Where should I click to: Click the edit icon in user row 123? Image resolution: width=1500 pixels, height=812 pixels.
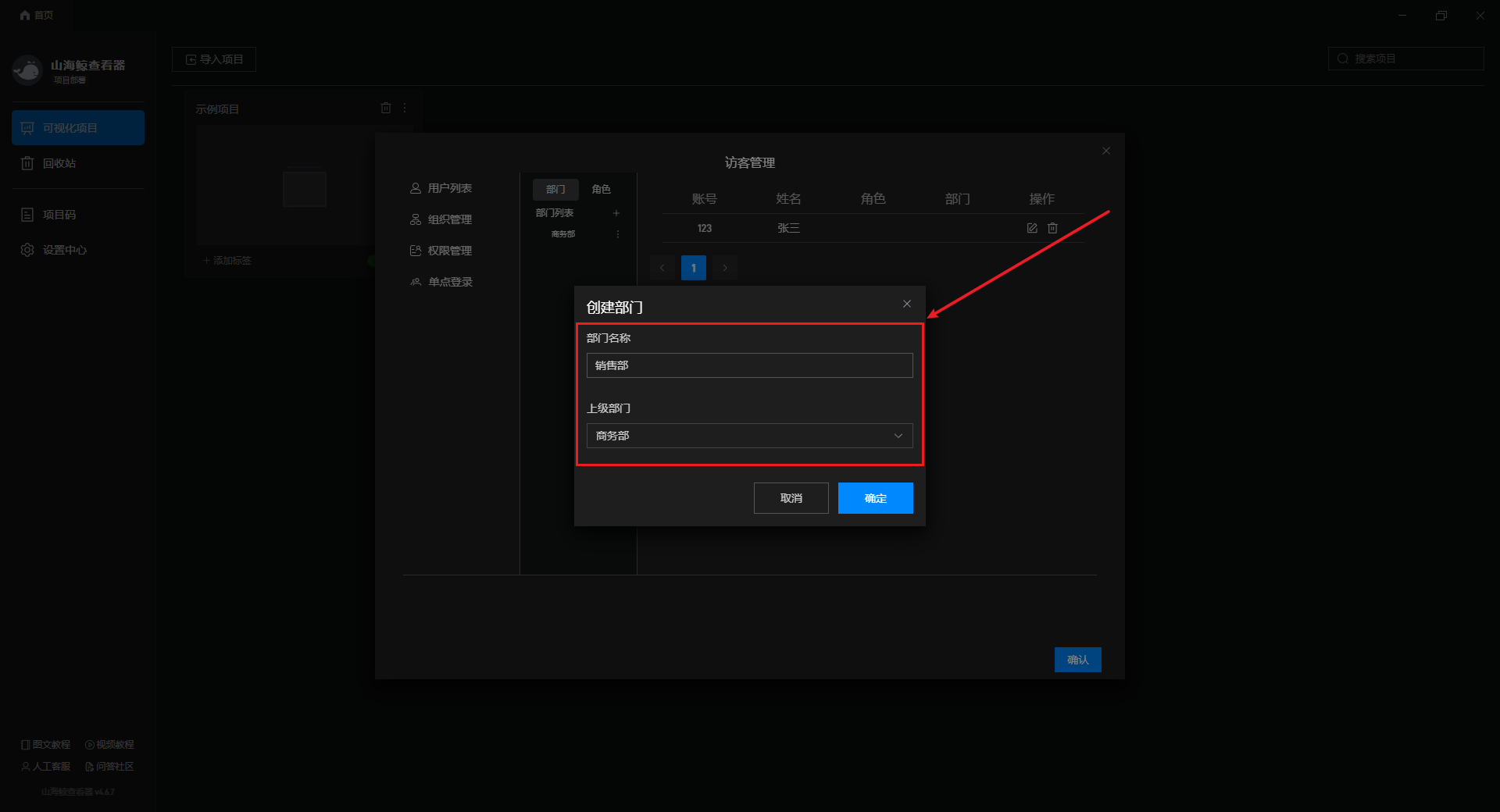[1031, 228]
